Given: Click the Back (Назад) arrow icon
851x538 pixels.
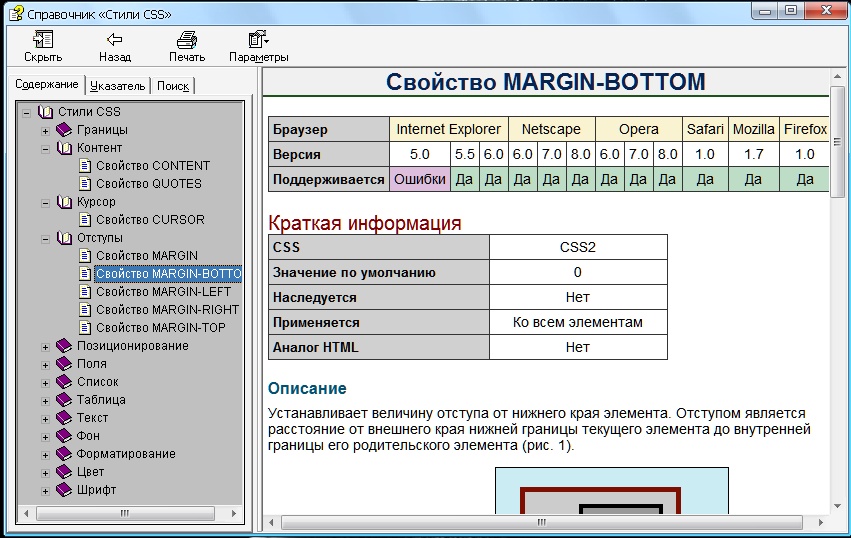Looking at the screenshot, I should tap(114, 40).
